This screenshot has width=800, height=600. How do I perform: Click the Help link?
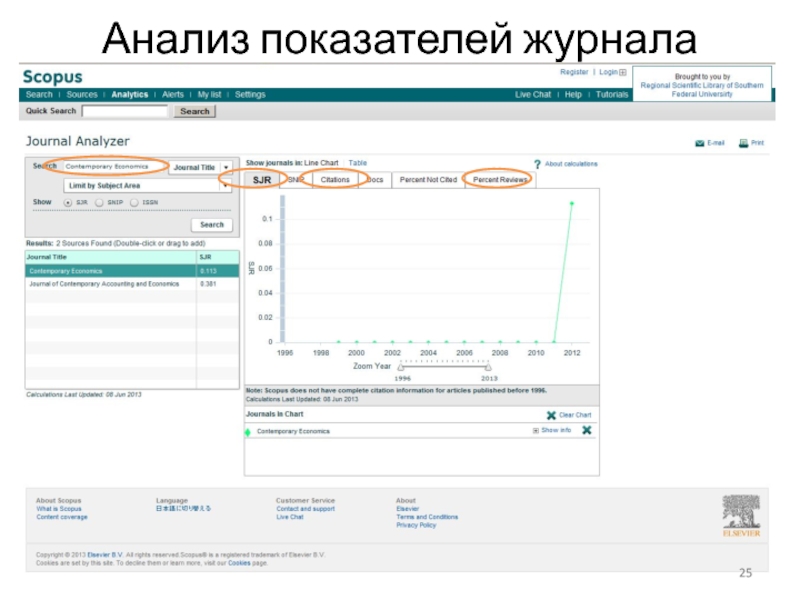(573, 94)
